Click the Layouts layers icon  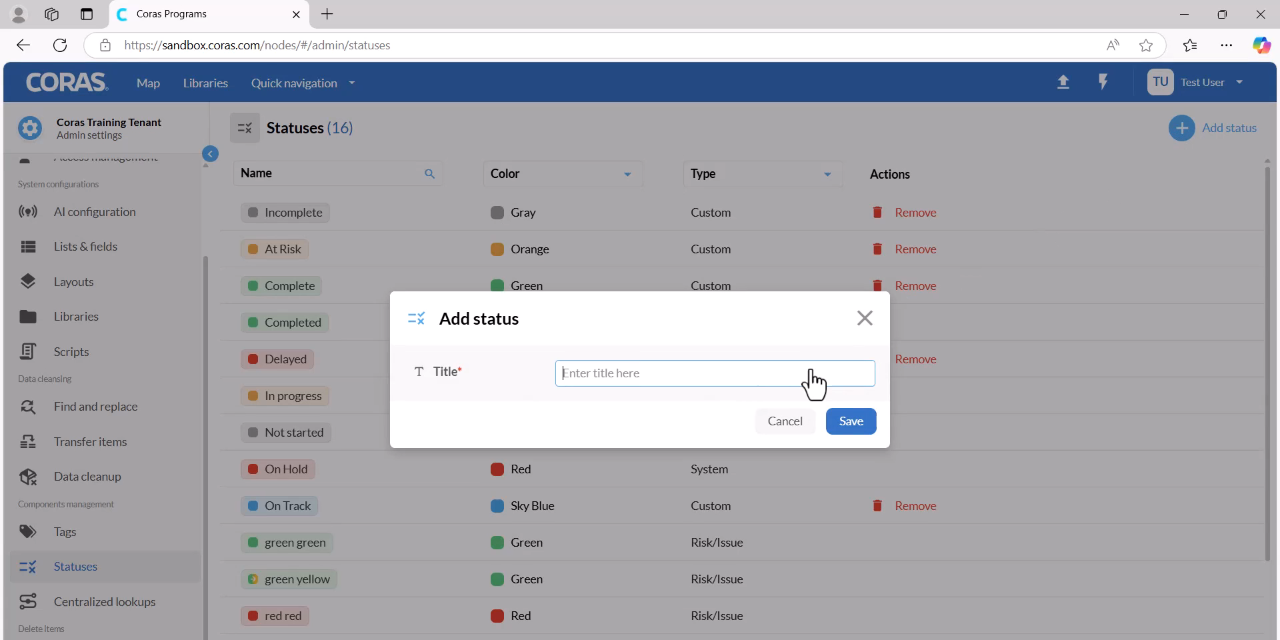28,282
